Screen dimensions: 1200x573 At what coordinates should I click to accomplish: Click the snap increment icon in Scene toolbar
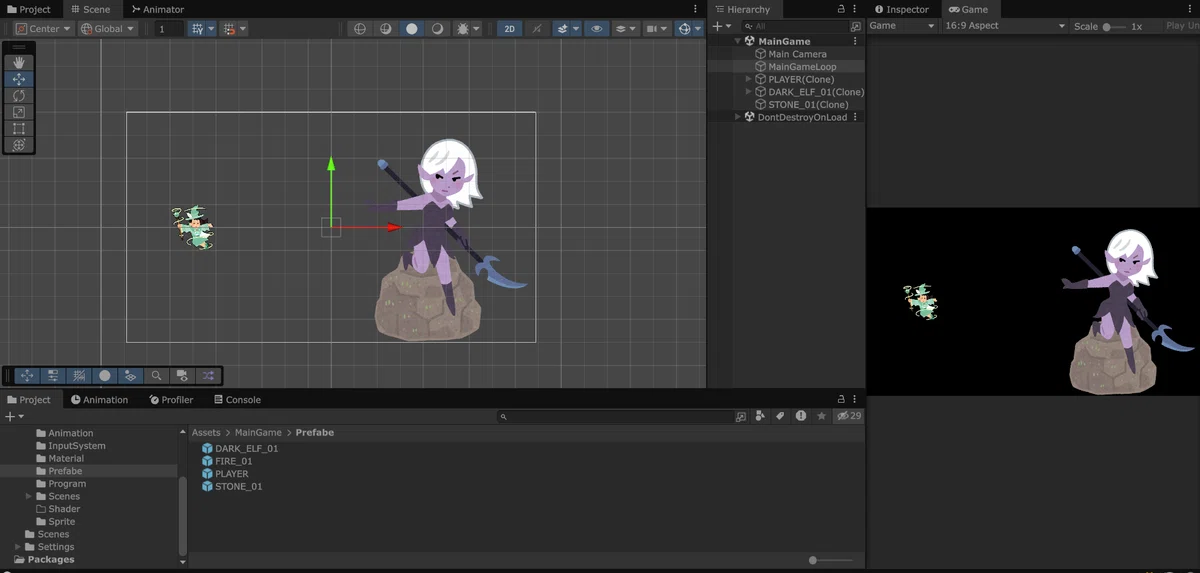(x=230, y=29)
